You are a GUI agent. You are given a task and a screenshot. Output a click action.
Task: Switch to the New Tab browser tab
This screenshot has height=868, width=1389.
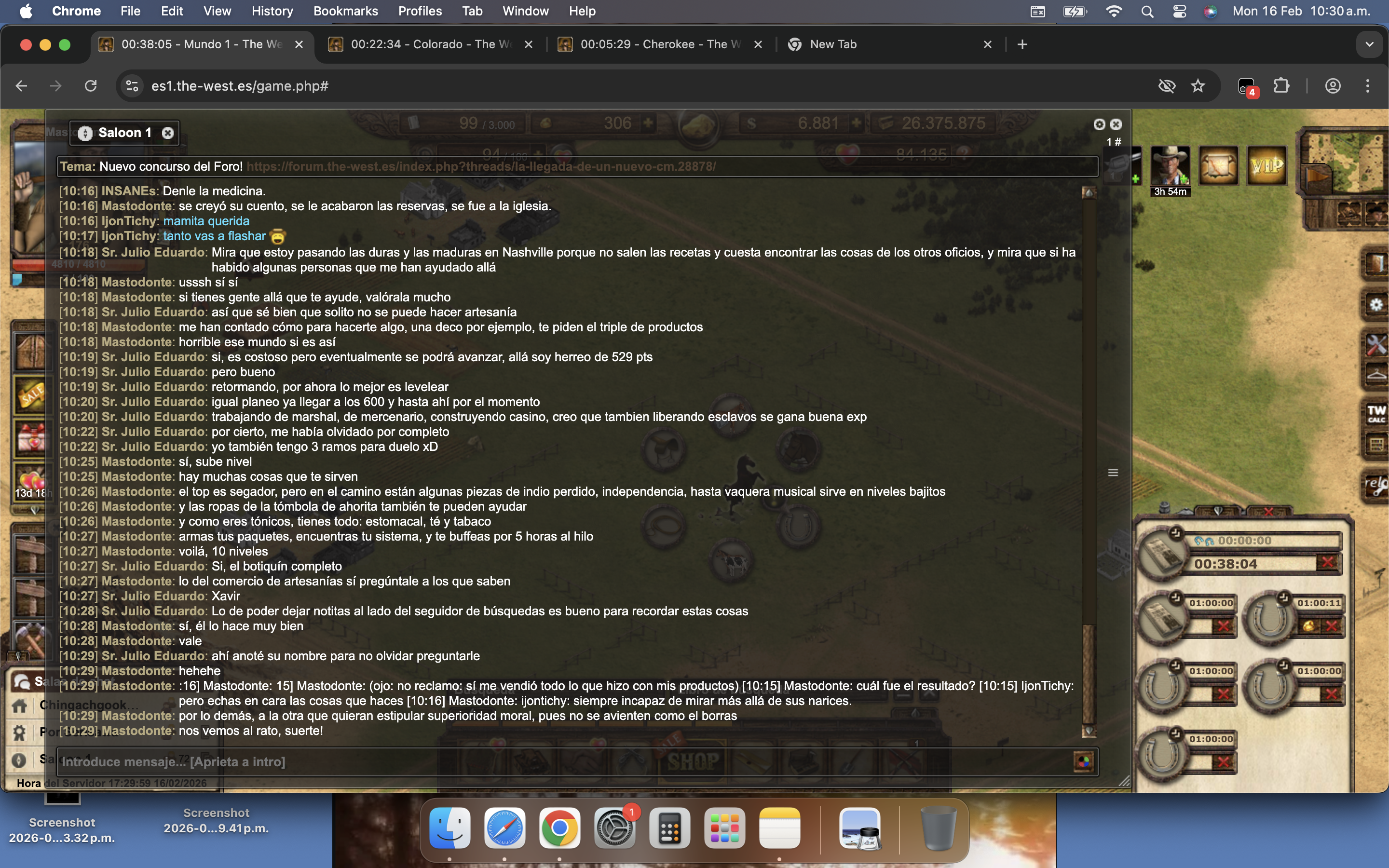point(890,44)
